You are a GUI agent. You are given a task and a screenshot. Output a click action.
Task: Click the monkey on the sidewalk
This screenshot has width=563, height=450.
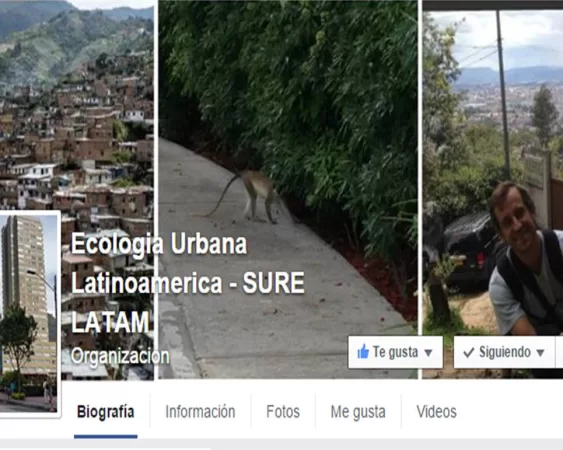(245, 196)
